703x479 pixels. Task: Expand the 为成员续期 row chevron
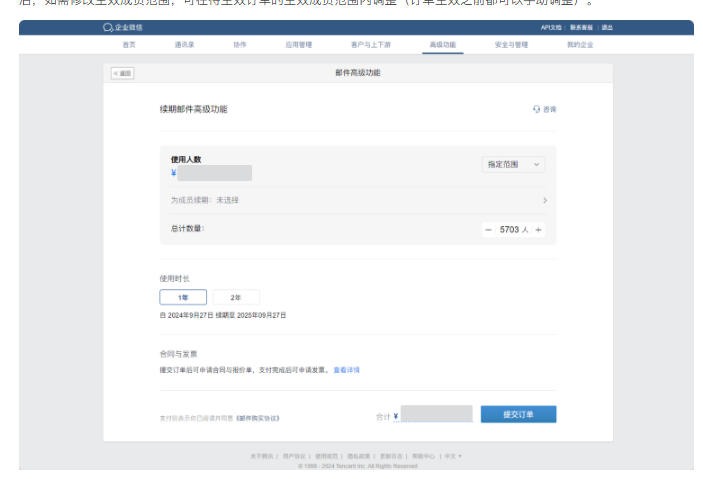(x=544, y=200)
